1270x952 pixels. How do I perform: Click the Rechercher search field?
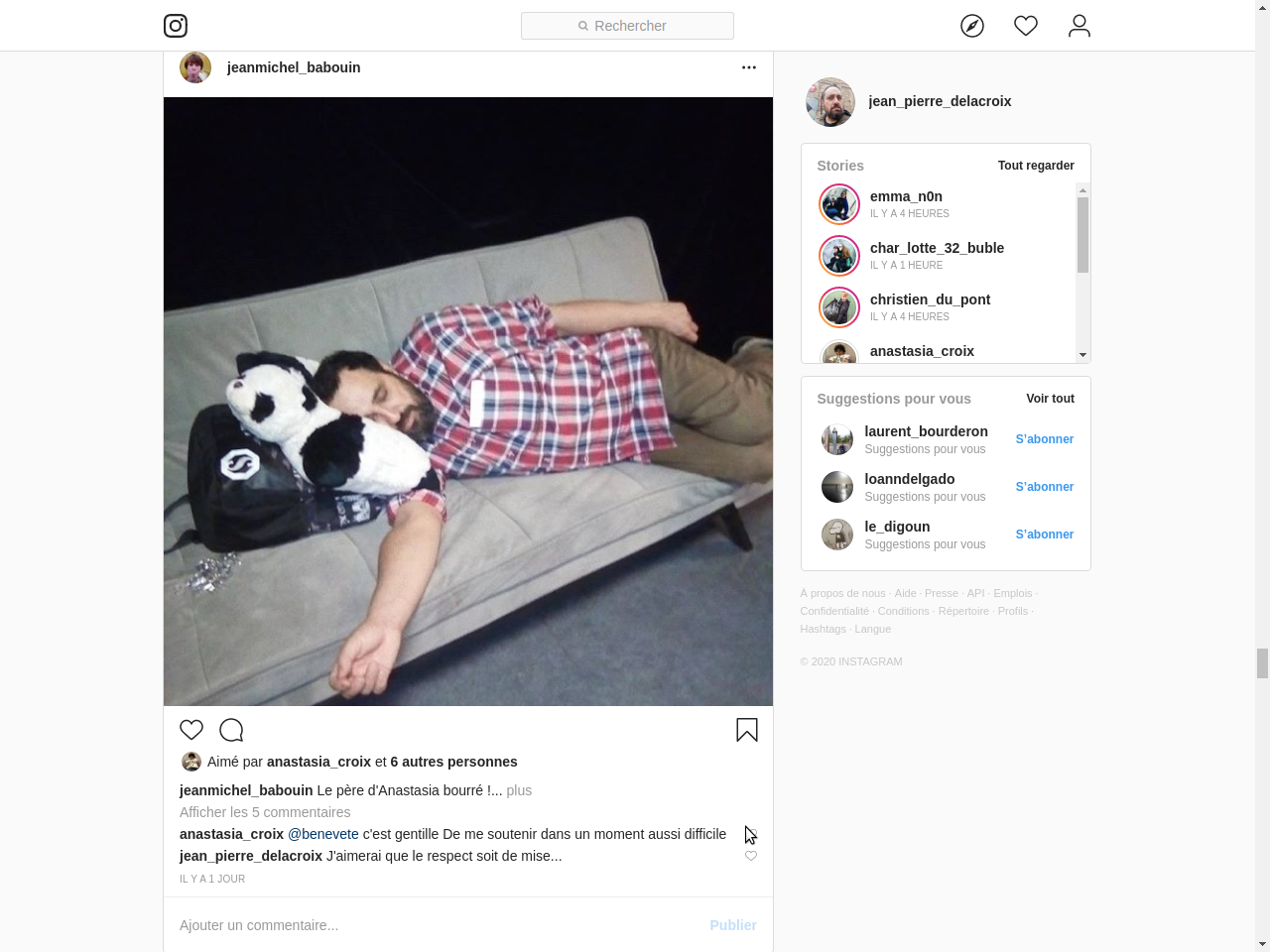click(627, 26)
